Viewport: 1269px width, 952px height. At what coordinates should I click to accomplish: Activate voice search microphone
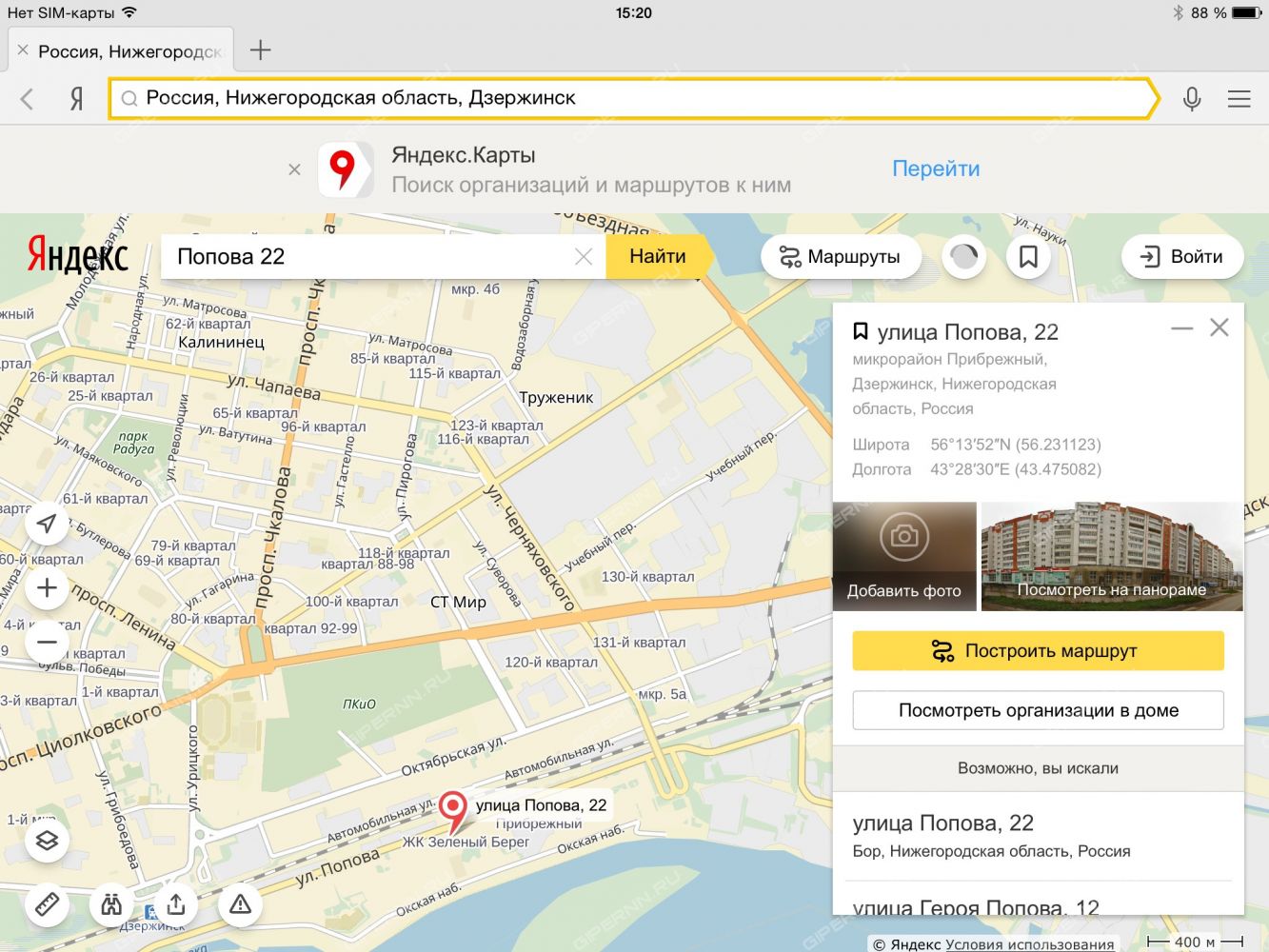1192,98
